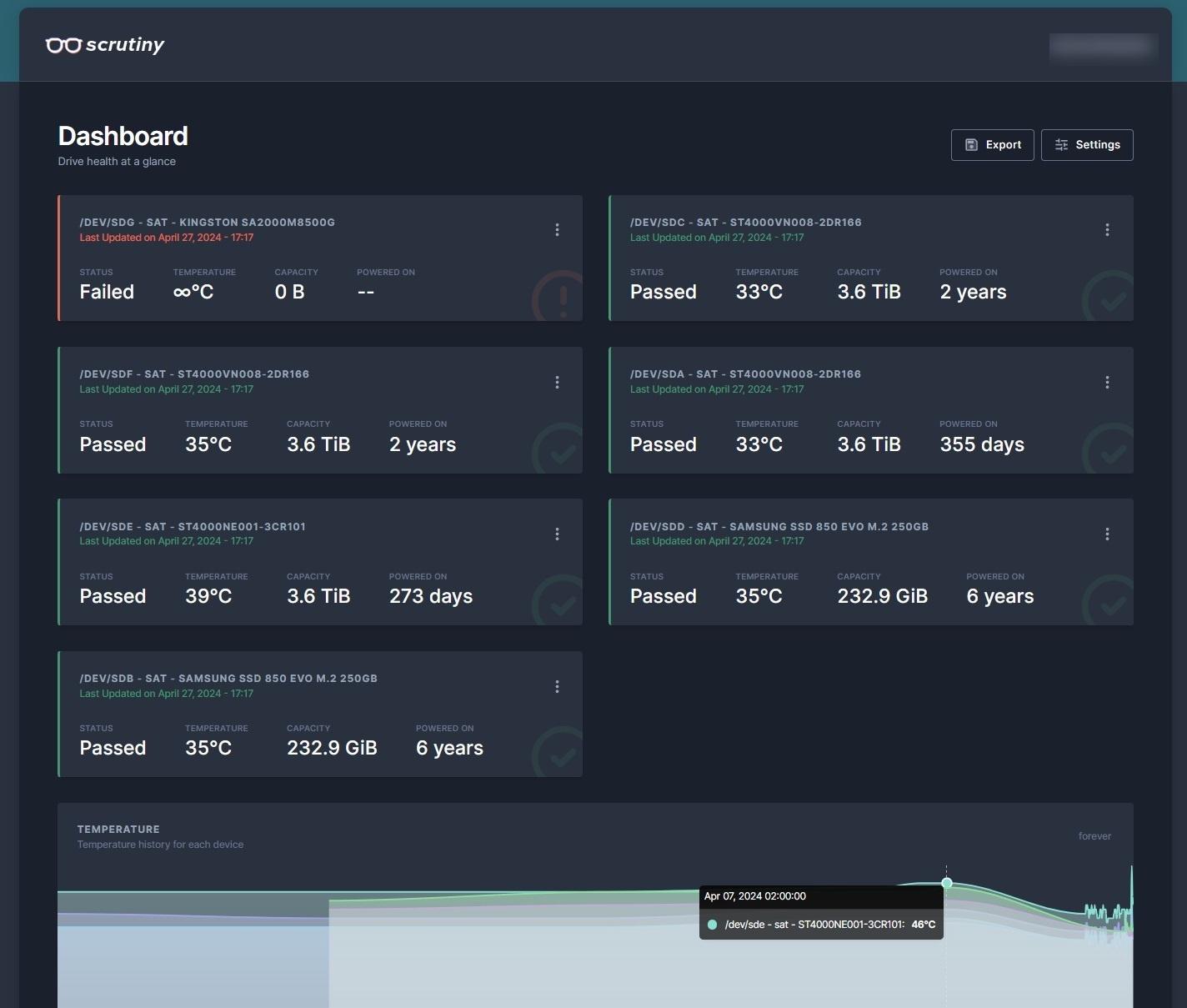This screenshot has height=1008, width=1187.
Task: Open the three-dot menu for /dev/sdb drive
Action: [x=557, y=687]
